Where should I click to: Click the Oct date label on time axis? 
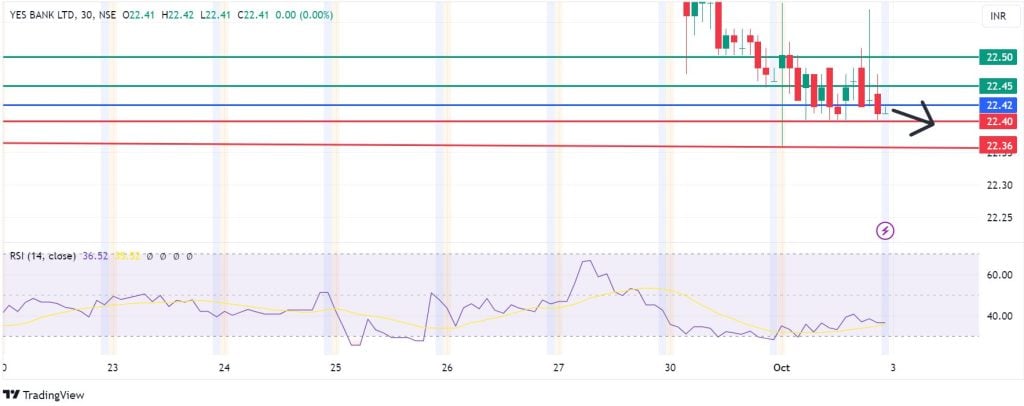pyautogui.click(x=782, y=367)
